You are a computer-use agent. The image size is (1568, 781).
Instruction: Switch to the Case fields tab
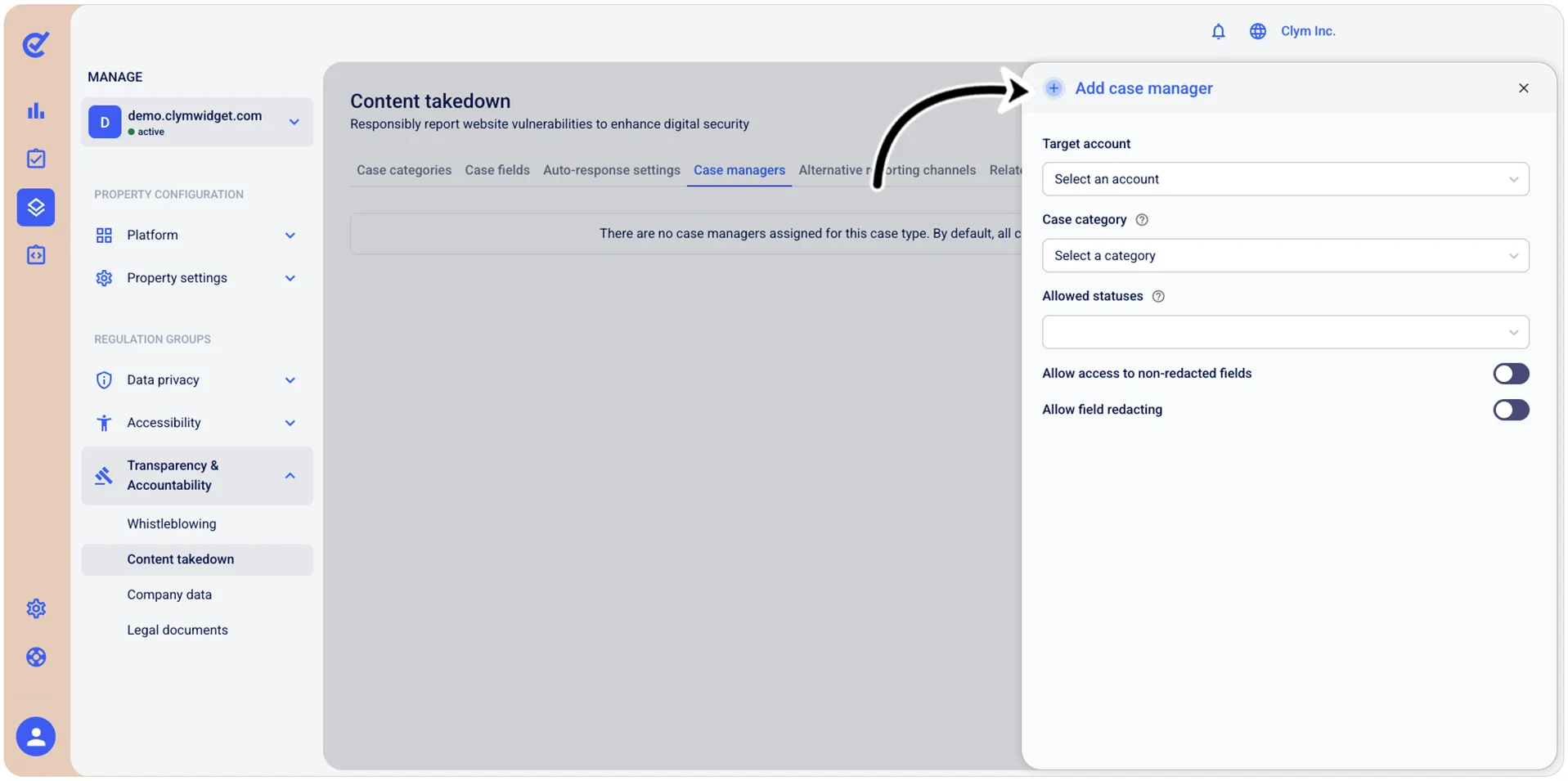click(496, 170)
